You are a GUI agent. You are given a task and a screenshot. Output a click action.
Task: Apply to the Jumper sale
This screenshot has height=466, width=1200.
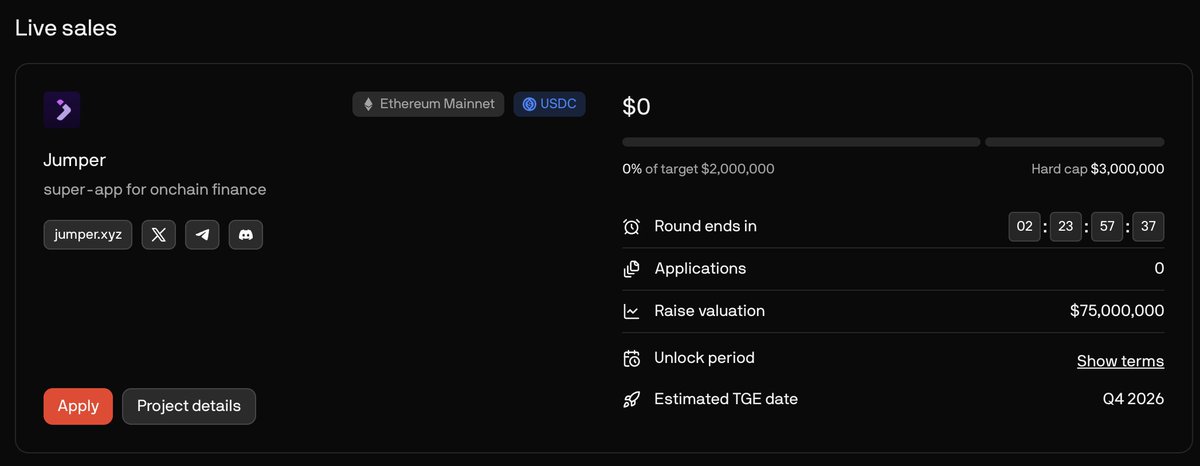(x=78, y=406)
